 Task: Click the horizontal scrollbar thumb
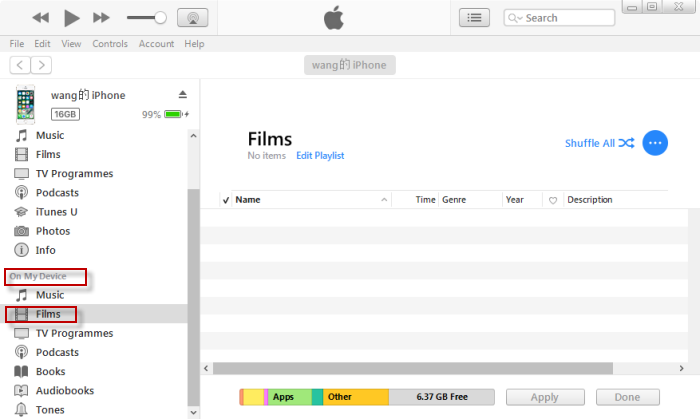[413, 368]
